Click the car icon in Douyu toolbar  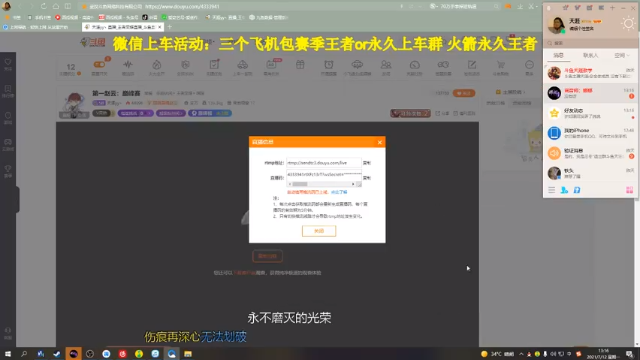[x=242, y=64]
